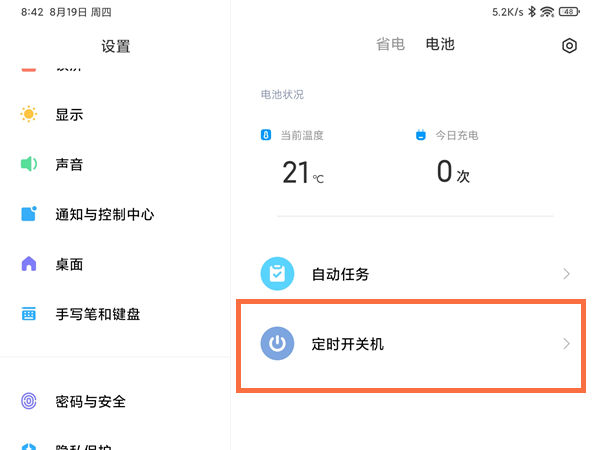Expand 自动任务 with its chevron arrow
The image size is (600, 450).
coord(566,274)
